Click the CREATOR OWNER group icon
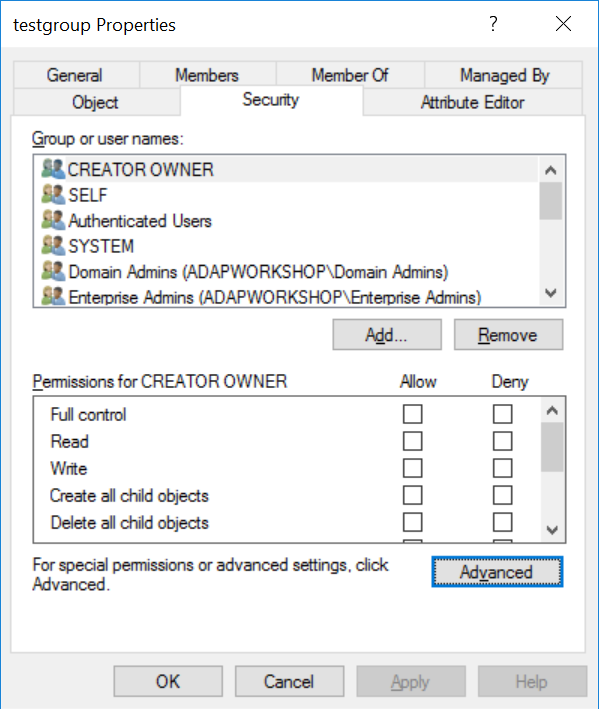 [53, 169]
